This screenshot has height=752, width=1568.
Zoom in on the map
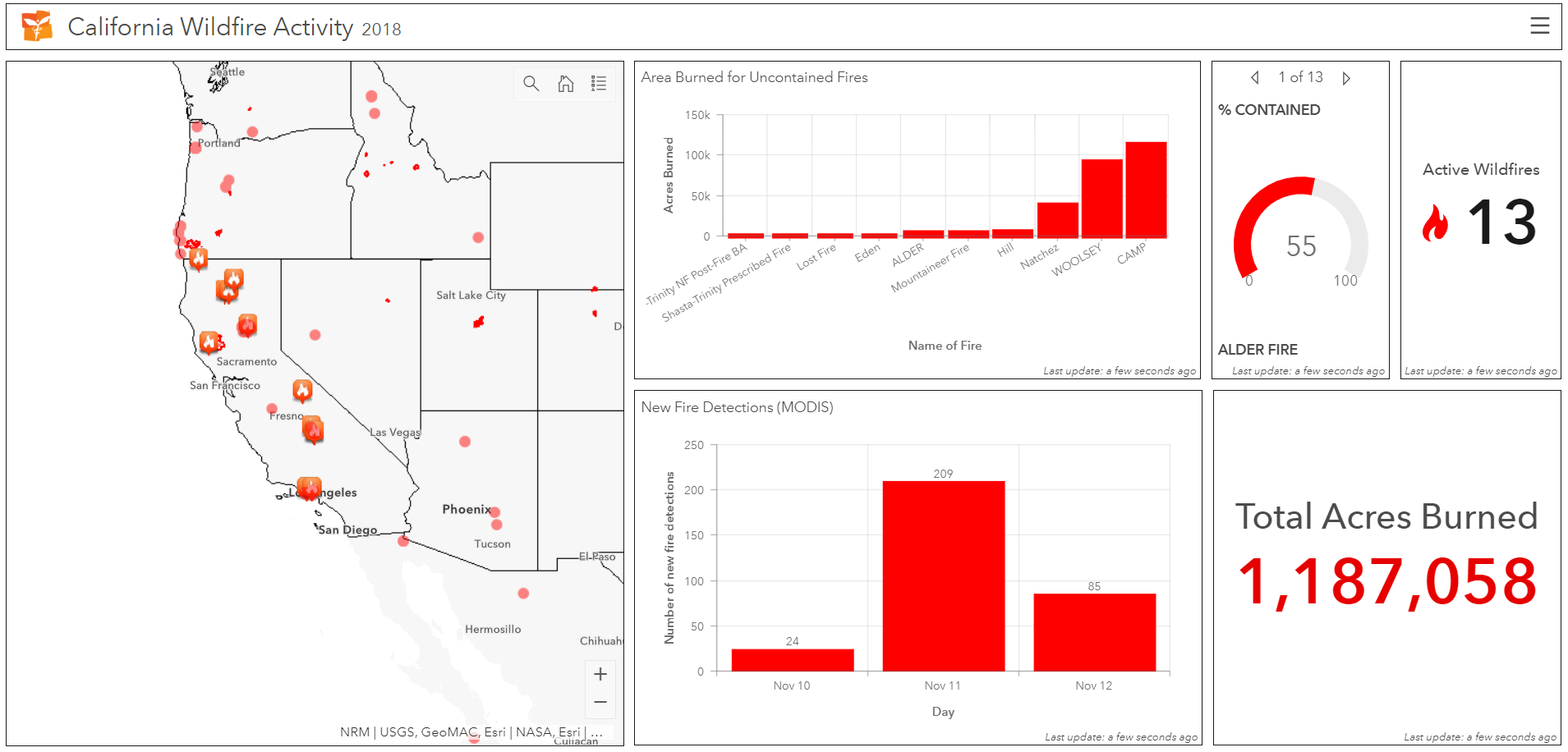600,674
